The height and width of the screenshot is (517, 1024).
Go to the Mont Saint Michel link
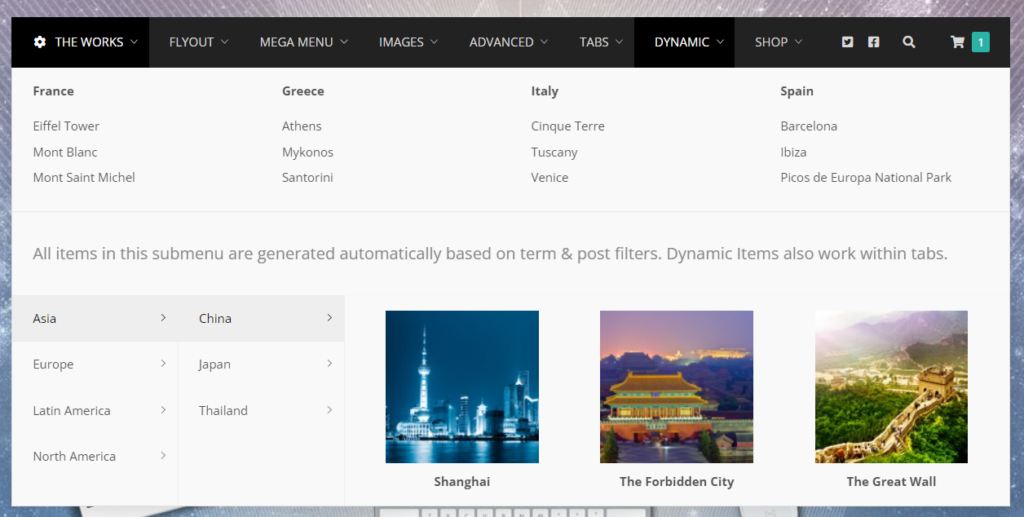[x=84, y=178]
